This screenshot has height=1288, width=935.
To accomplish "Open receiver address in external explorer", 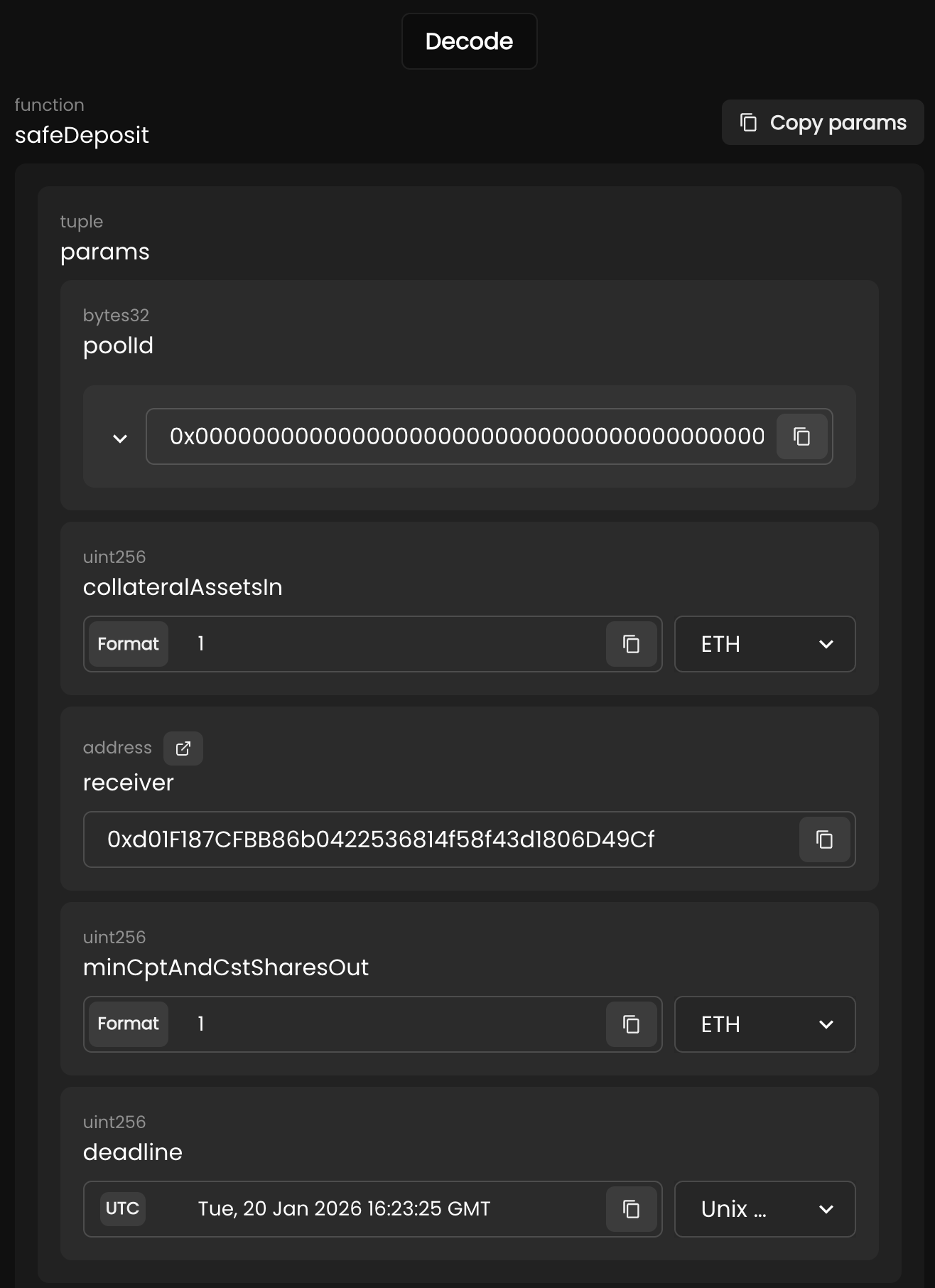I will point(183,748).
